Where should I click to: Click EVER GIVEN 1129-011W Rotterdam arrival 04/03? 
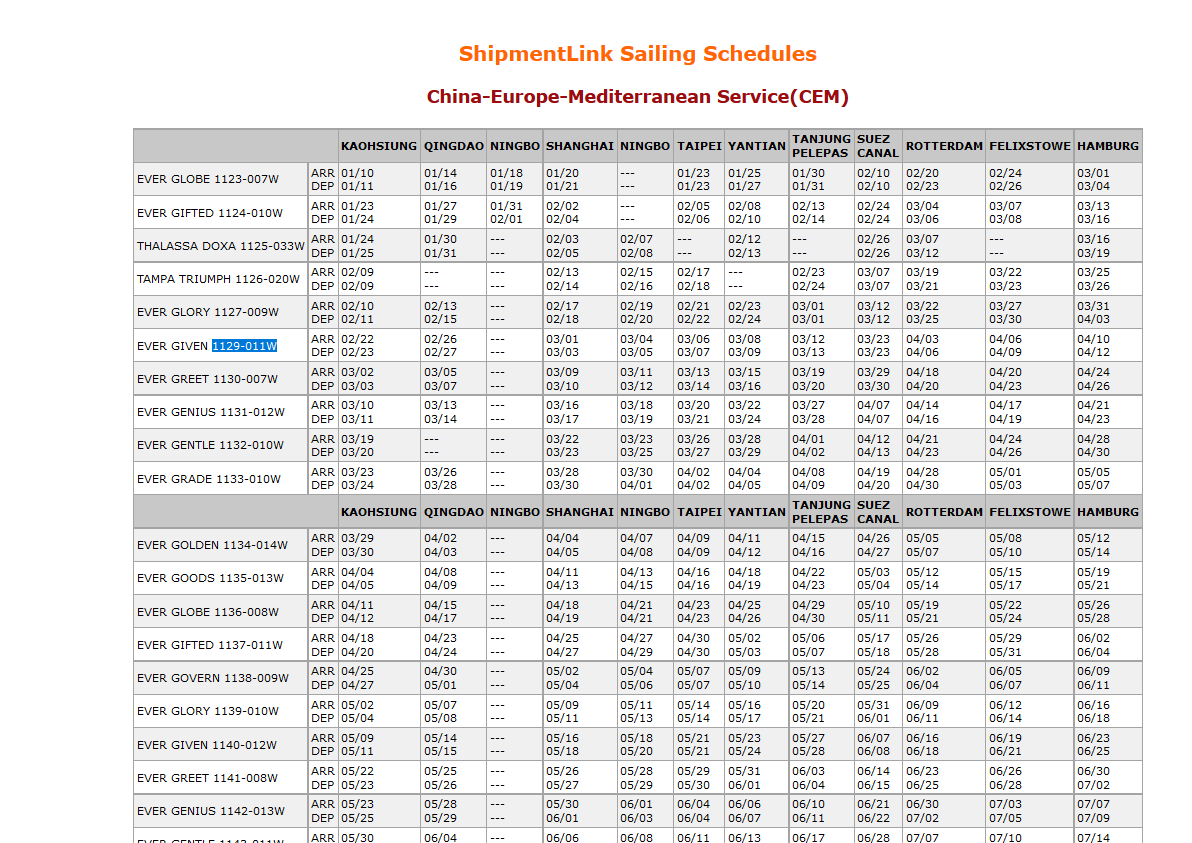tap(922, 339)
